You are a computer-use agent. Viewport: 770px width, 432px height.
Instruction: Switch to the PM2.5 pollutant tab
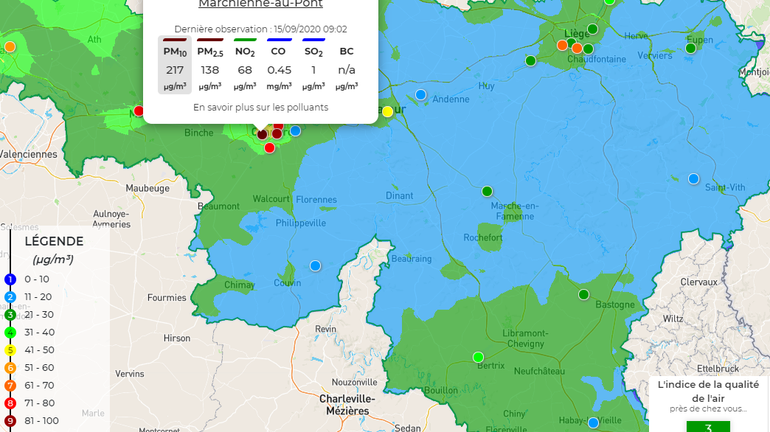209,51
